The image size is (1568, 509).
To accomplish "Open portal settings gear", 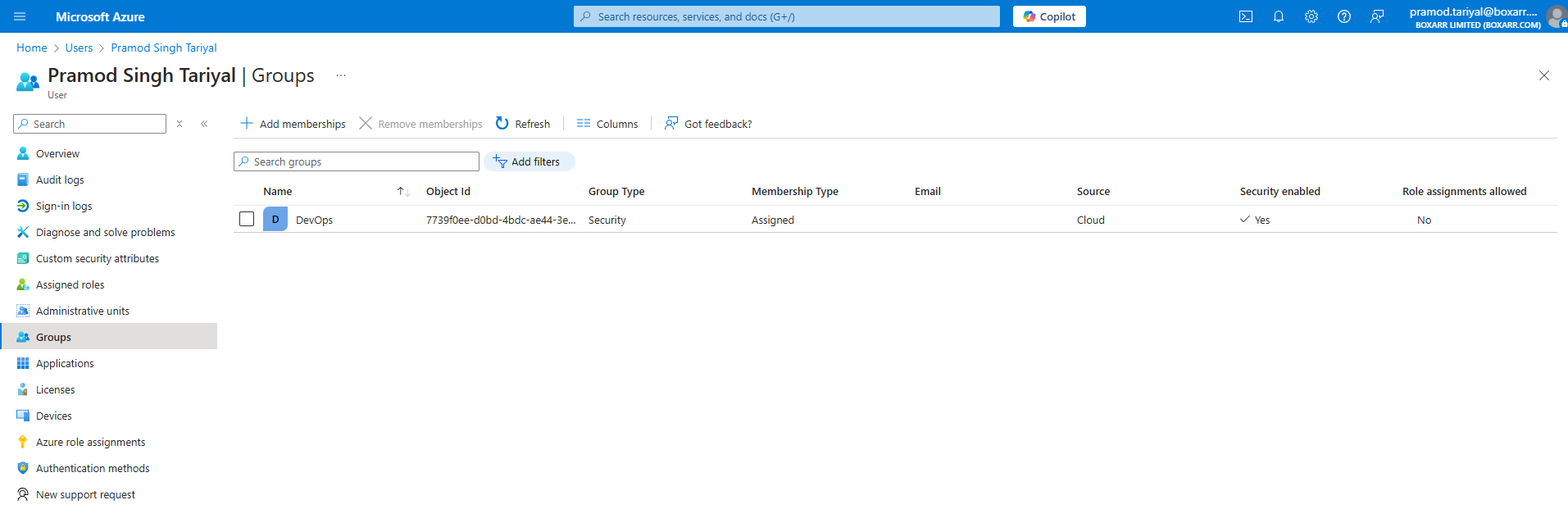I will coord(1311,16).
